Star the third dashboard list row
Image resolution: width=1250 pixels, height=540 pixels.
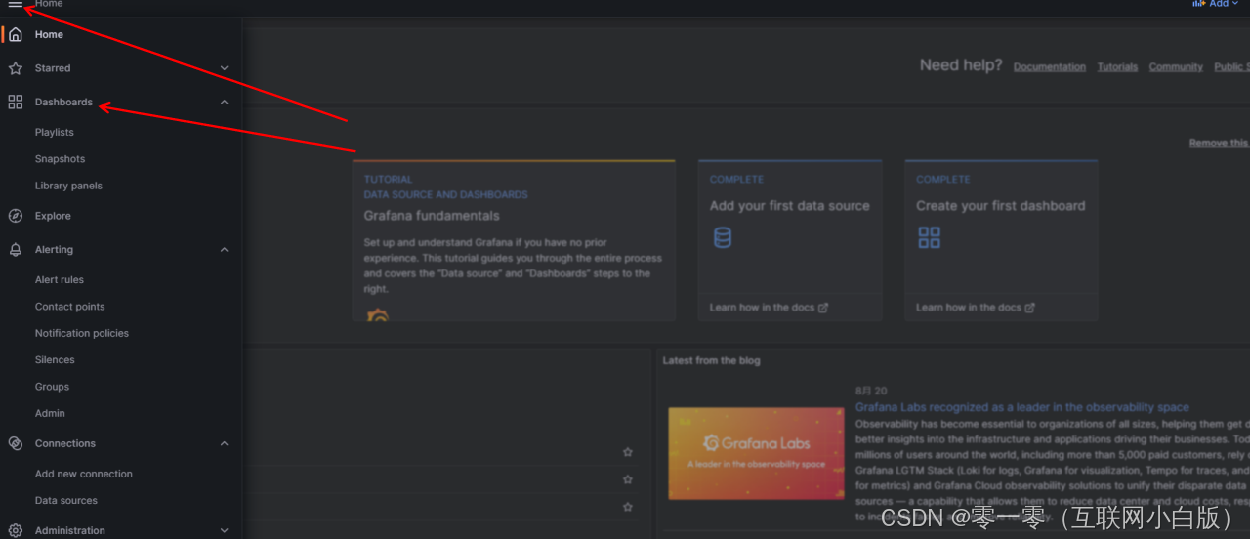click(x=628, y=508)
